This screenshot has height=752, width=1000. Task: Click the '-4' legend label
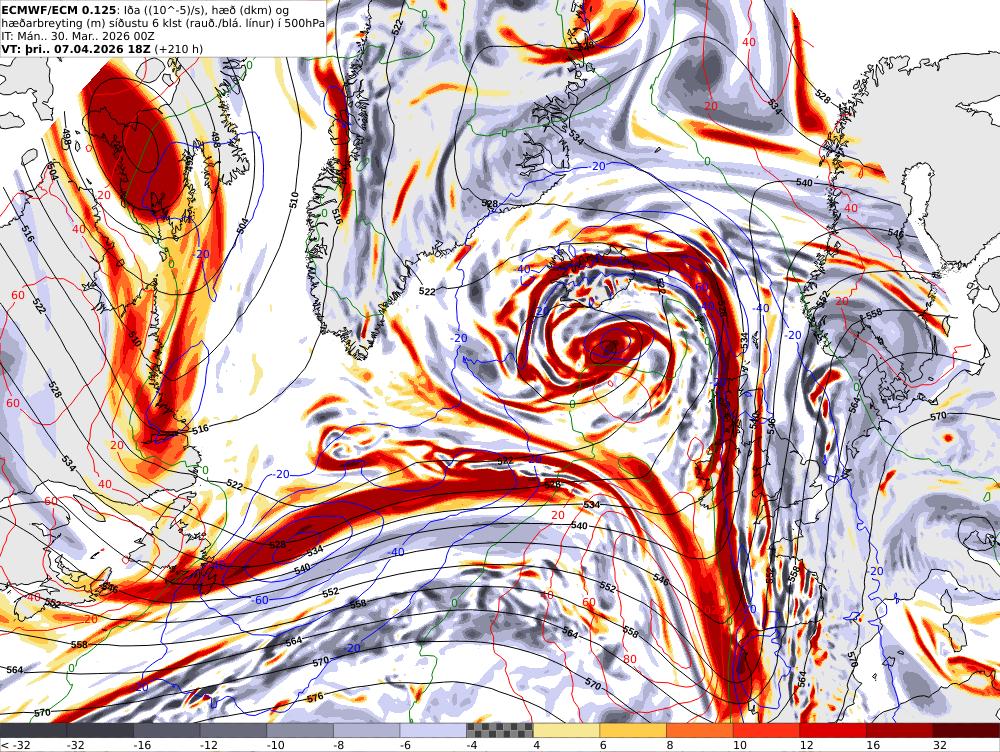[473, 745]
